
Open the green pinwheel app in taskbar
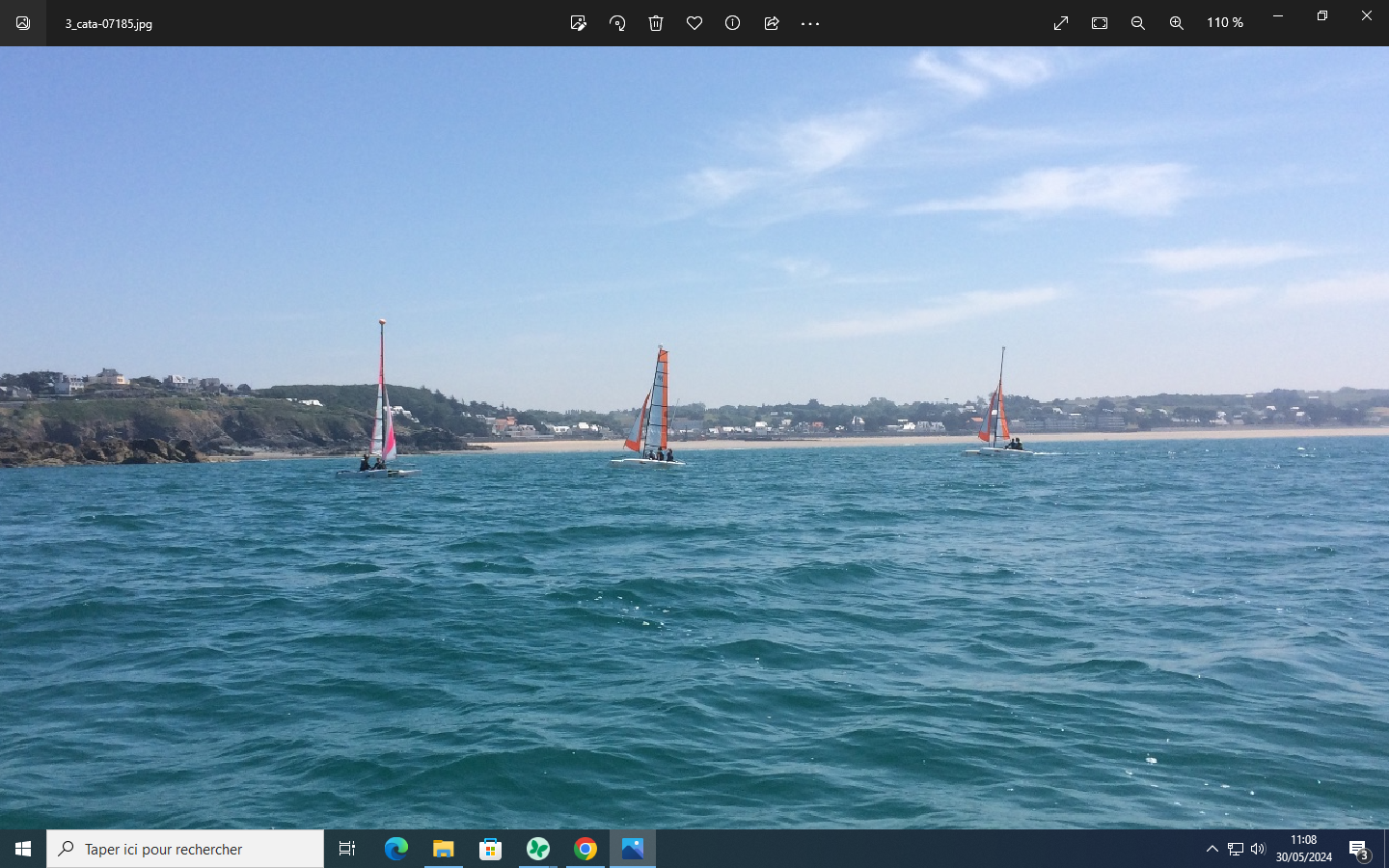pos(537,849)
